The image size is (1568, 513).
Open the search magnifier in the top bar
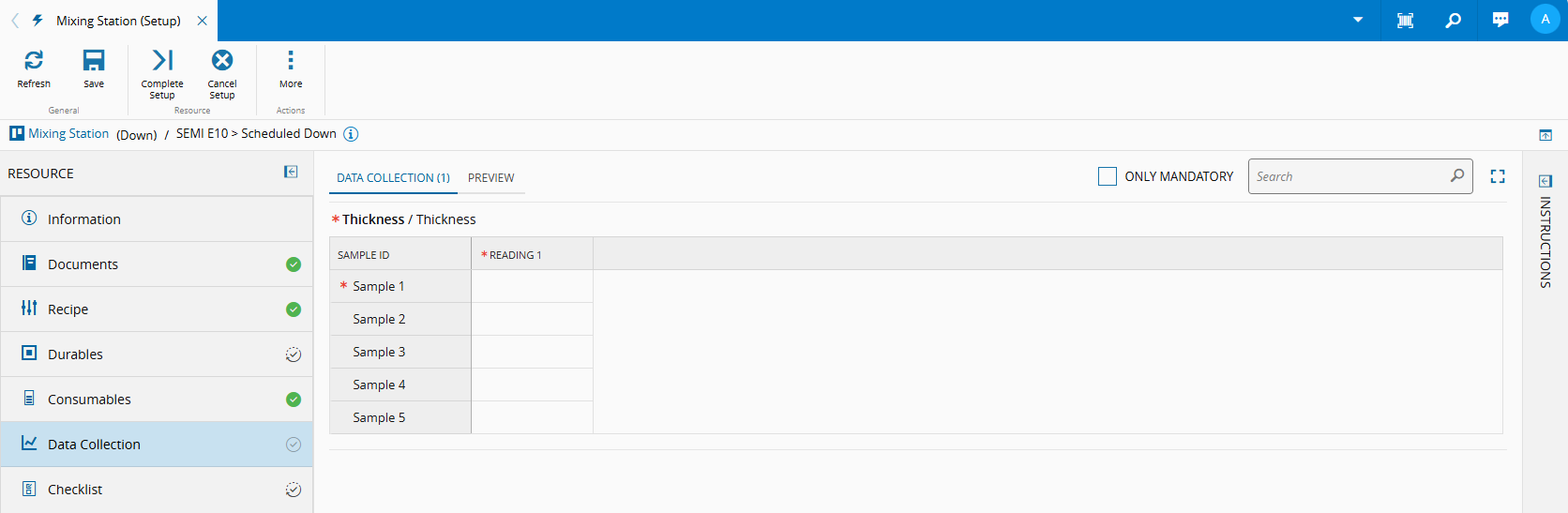click(x=1453, y=21)
